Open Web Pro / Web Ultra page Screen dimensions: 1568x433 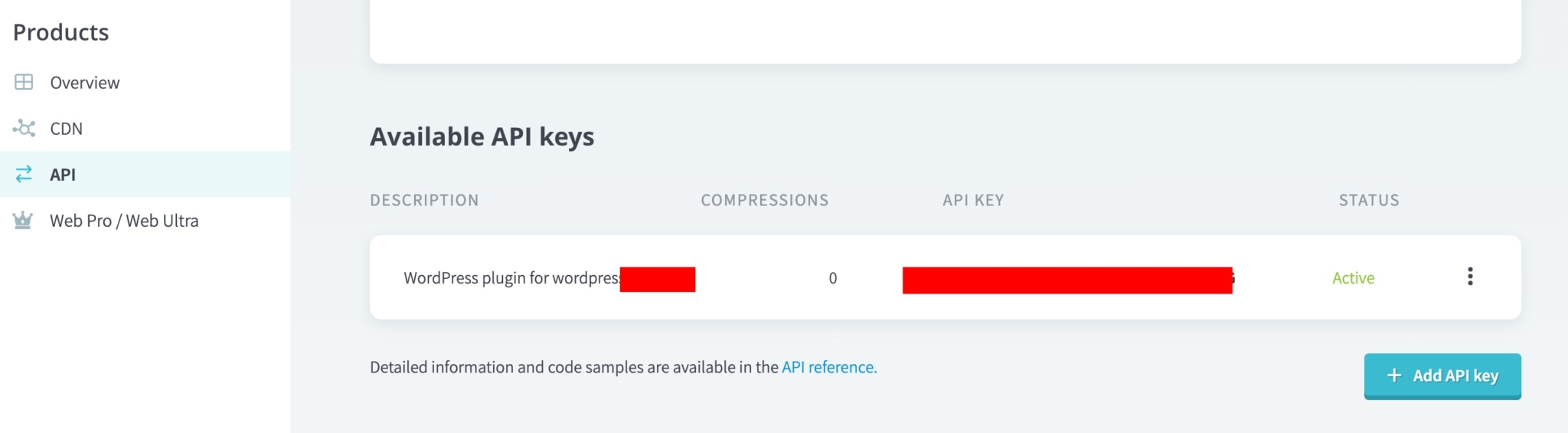(124, 221)
